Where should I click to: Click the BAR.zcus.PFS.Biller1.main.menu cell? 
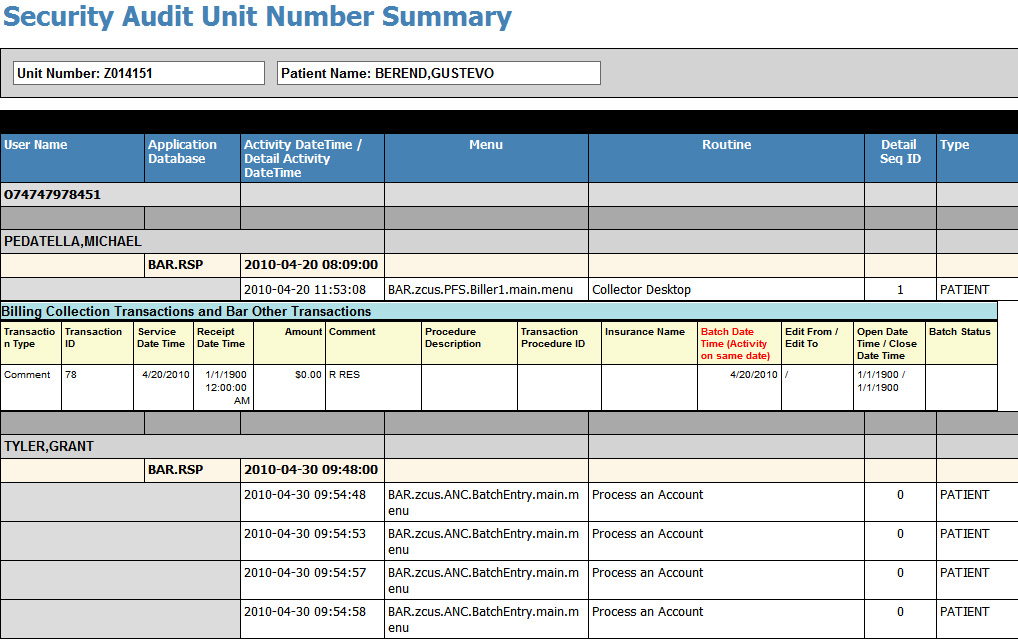[482, 289]
